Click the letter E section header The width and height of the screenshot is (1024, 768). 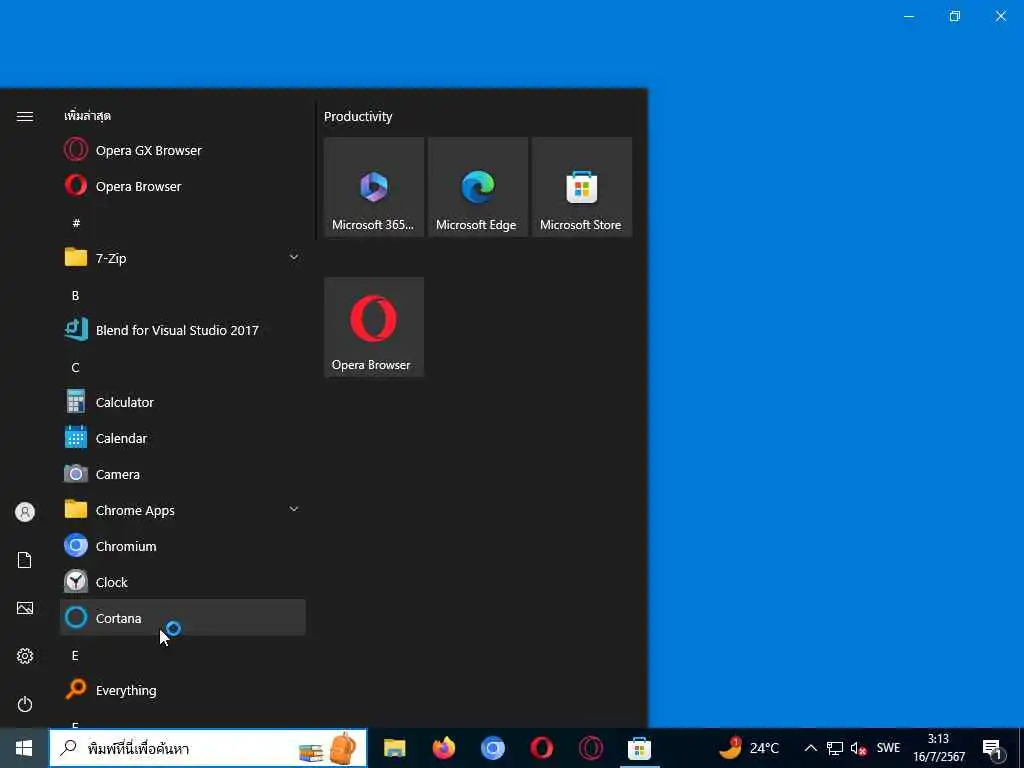75,656
